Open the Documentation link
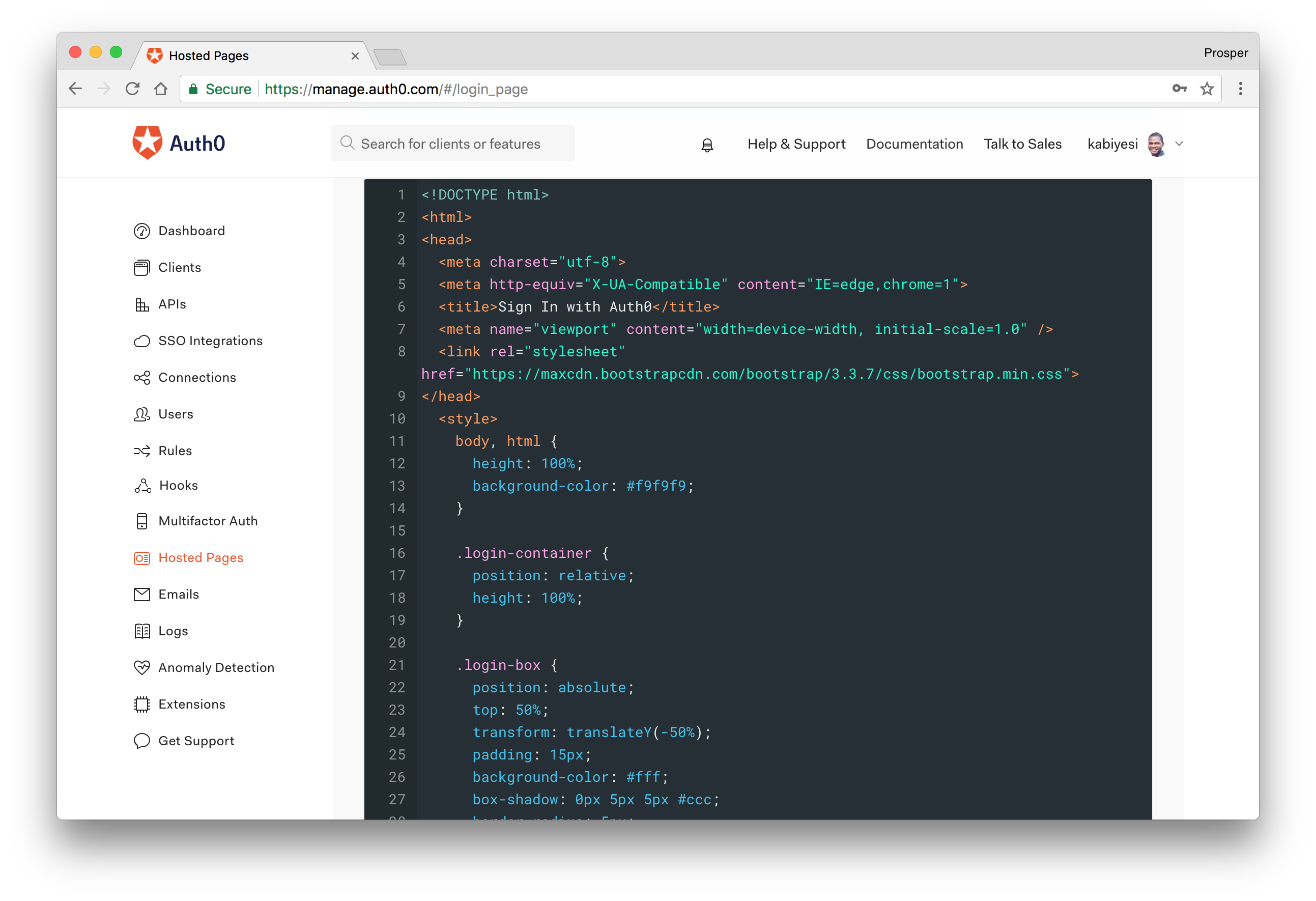Viewport: 1316px width, 901px height. point(914,144)
